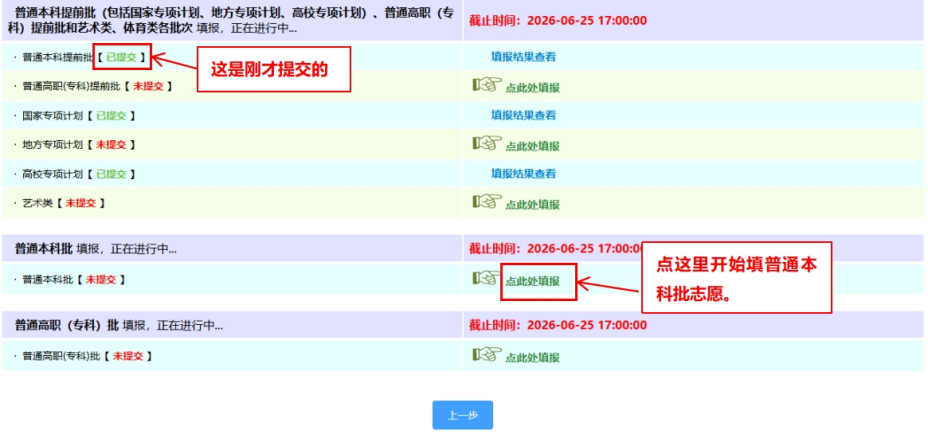Select the 高校专项计划 row label

pyautogui.click(x=50, y=174)
